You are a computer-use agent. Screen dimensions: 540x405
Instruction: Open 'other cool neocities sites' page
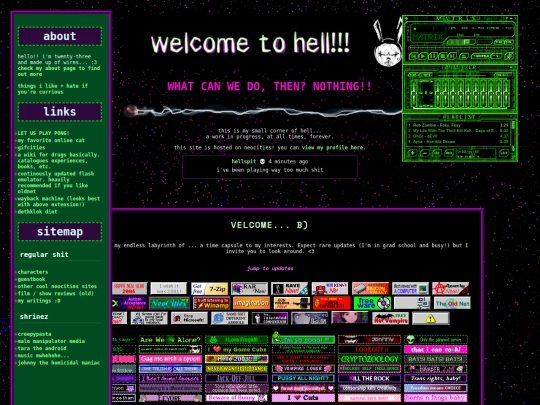click(57, 286)
